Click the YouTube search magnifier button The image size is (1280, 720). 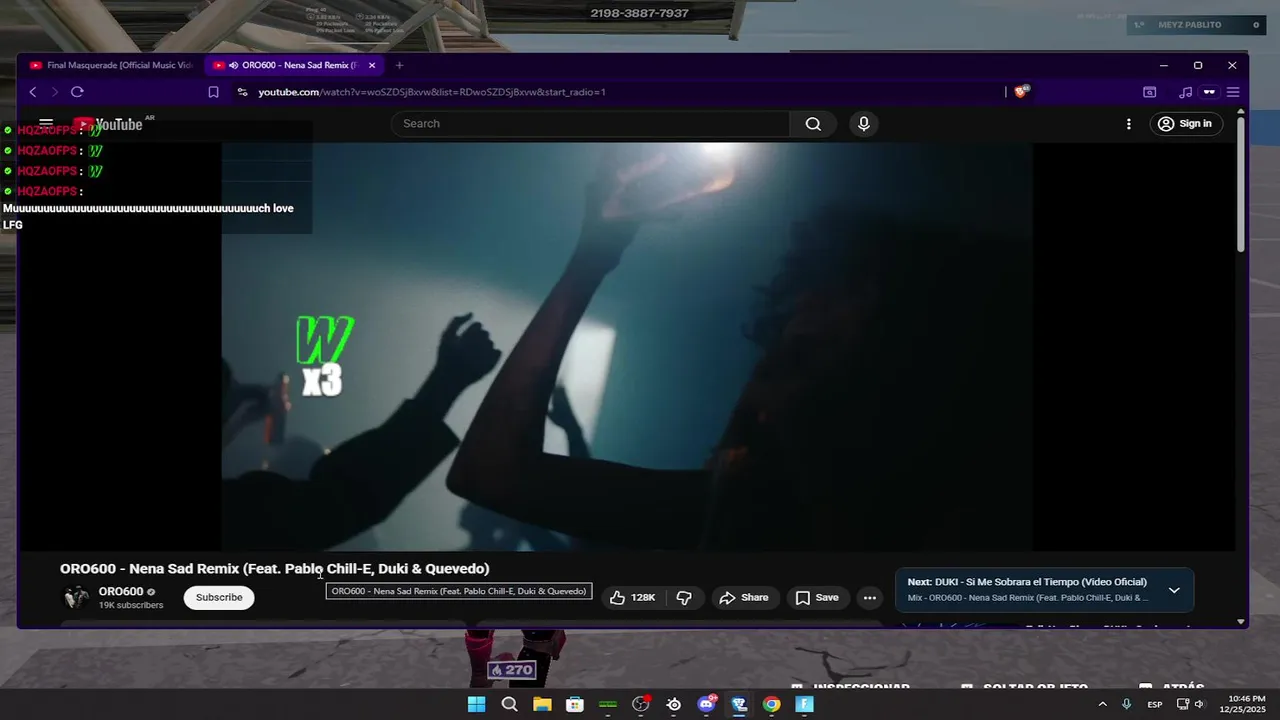point(813,124)
